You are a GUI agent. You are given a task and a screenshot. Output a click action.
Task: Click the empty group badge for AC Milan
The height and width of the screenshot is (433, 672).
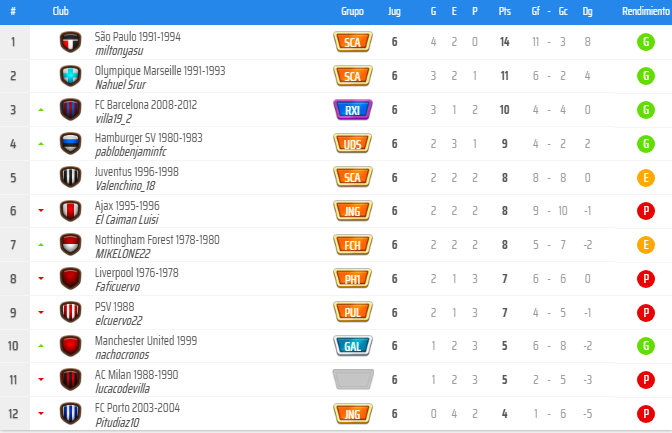[x=352, y=379]
